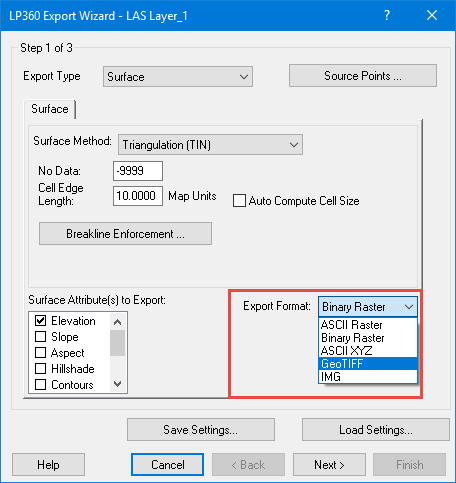Choose Binary Raster from the list

368,338
